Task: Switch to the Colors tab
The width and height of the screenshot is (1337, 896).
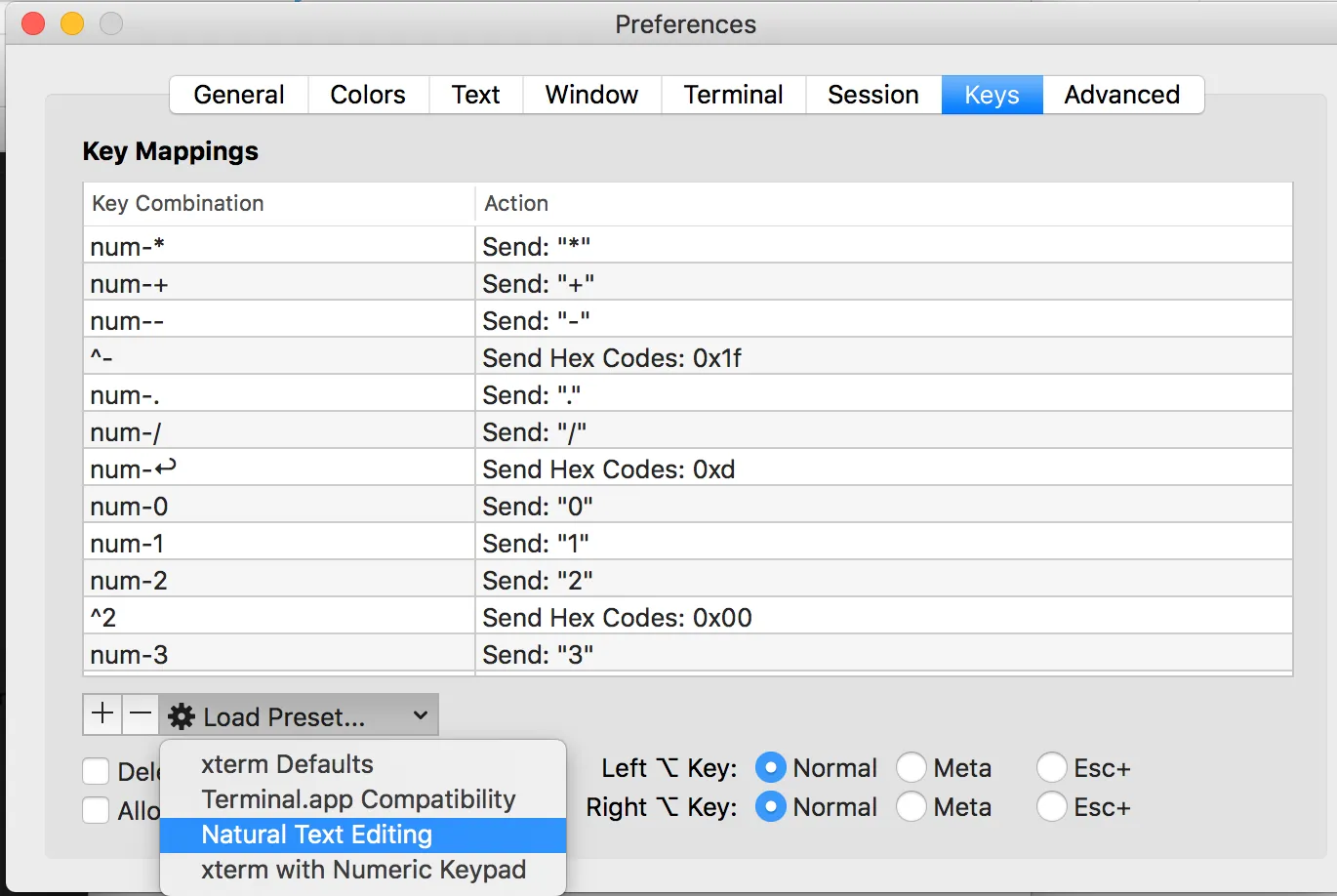Action: point(368,95)
